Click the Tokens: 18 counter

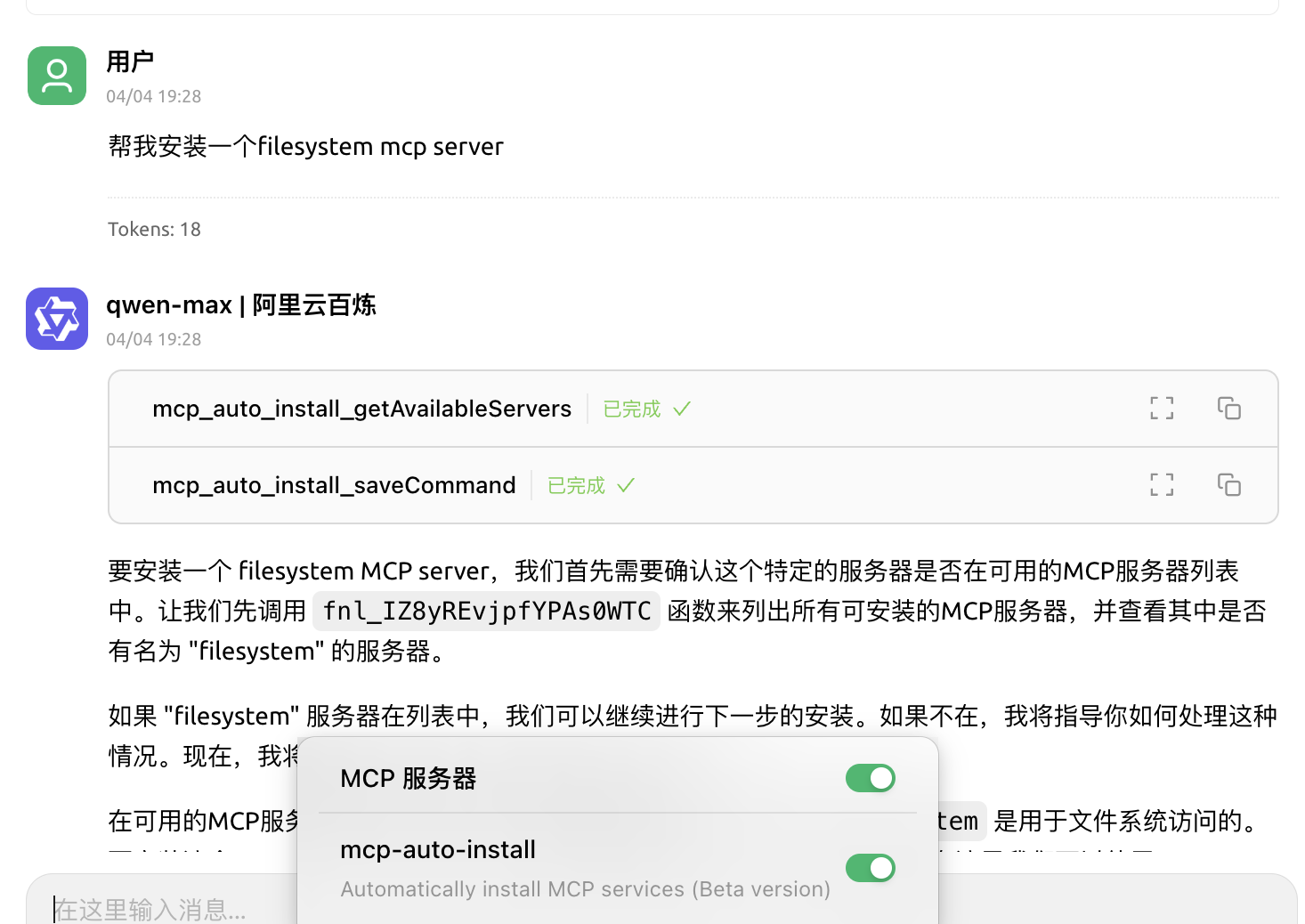coord(154,230)
